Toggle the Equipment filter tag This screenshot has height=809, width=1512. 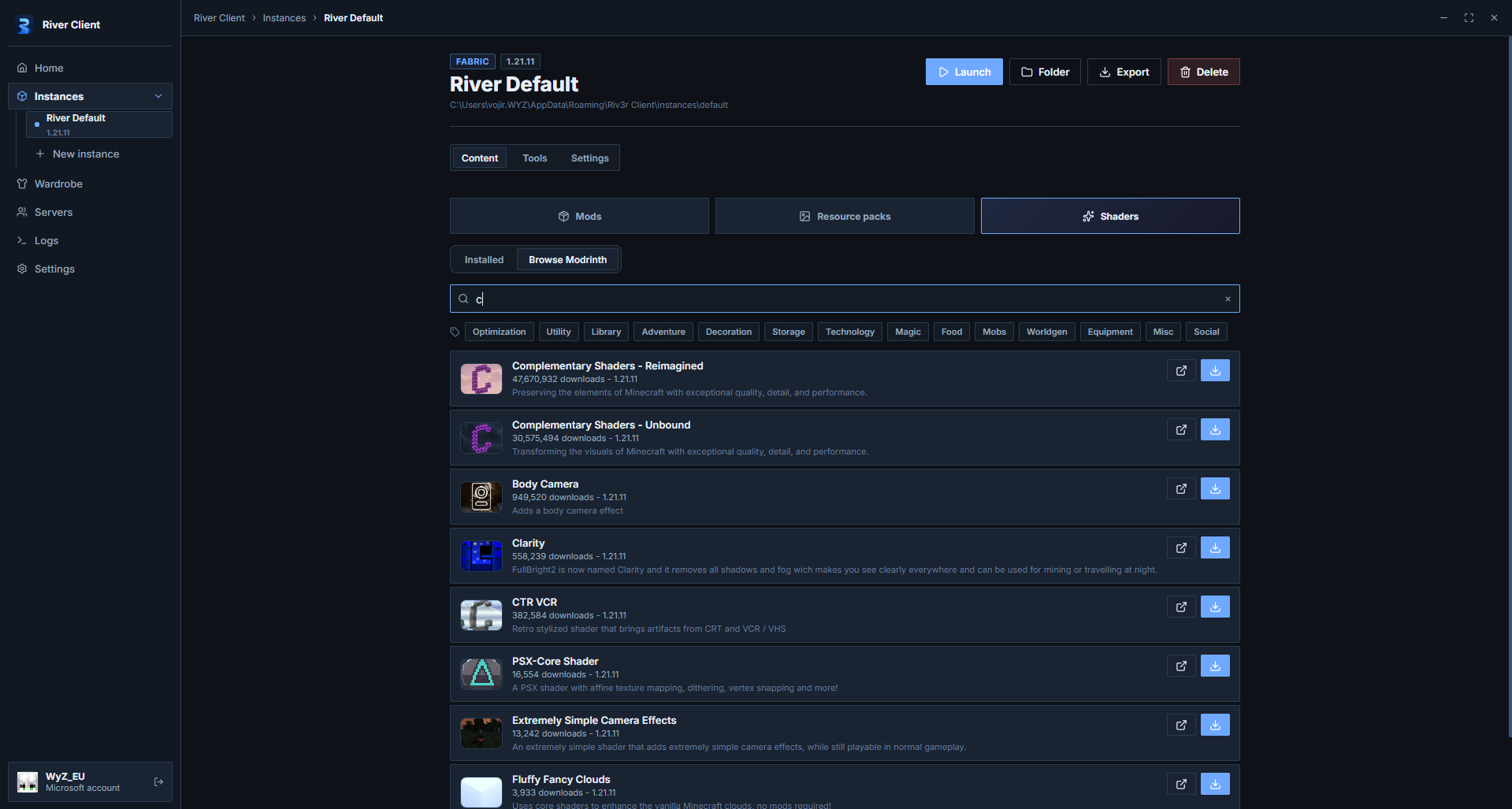(1110, 332)
